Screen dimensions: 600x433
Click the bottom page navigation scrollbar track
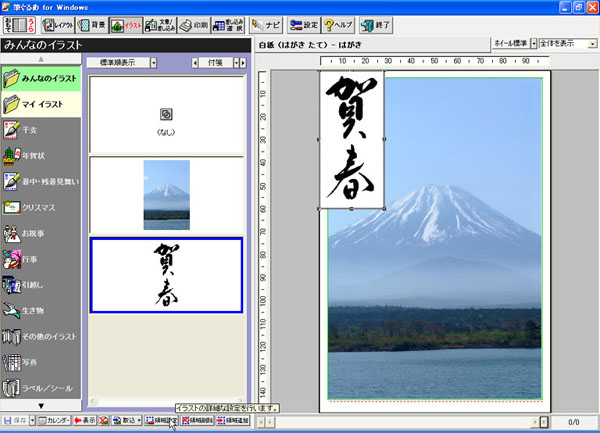click(403, 422)
